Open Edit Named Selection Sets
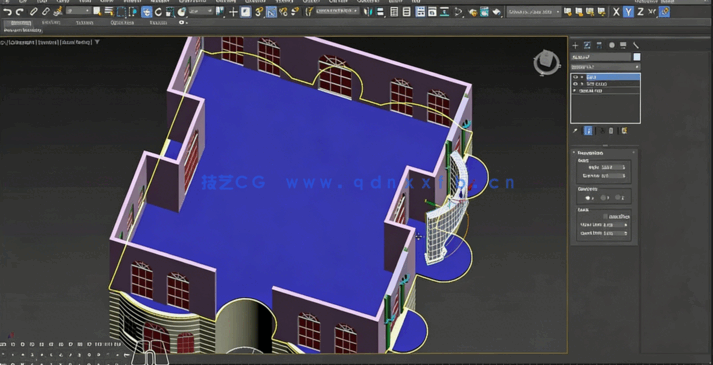 pyautogui.click(x=309, y=12)
